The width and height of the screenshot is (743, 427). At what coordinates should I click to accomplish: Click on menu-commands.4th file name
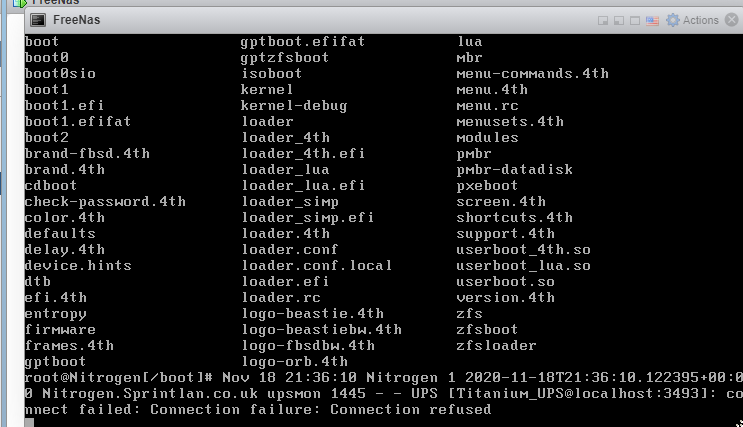532,73
